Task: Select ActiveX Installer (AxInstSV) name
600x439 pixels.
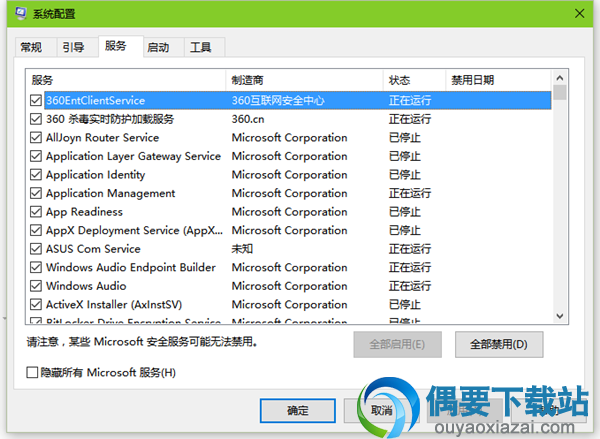Action: (x=114, y=304)
